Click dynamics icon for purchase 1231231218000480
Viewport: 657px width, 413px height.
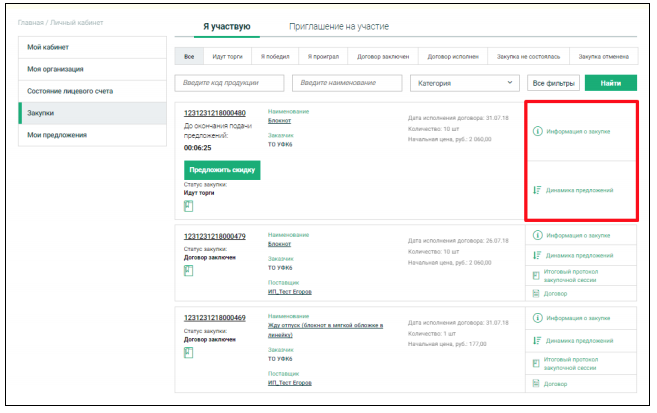coord(537,190)
